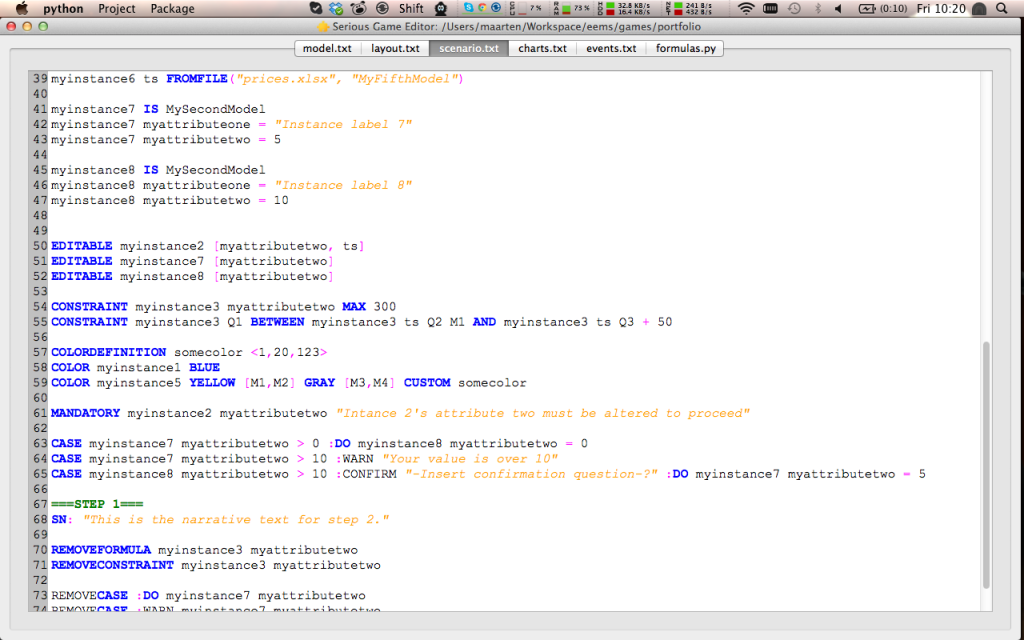The width and height of the screenshot is (1024, 640).
Task: Switch to the formulas.py tab
Action: (685, 48)
